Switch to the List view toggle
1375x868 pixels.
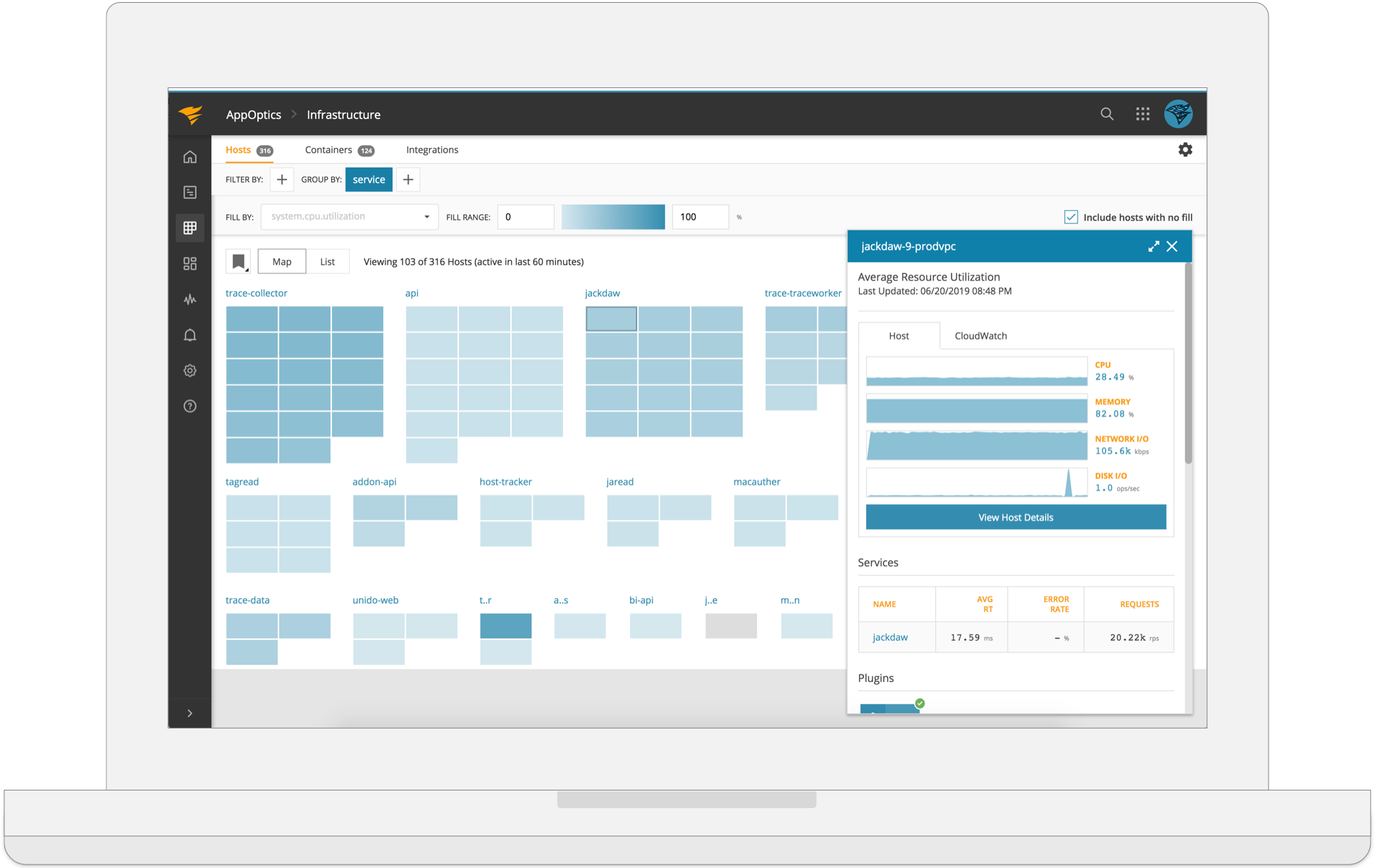point(327,261)
